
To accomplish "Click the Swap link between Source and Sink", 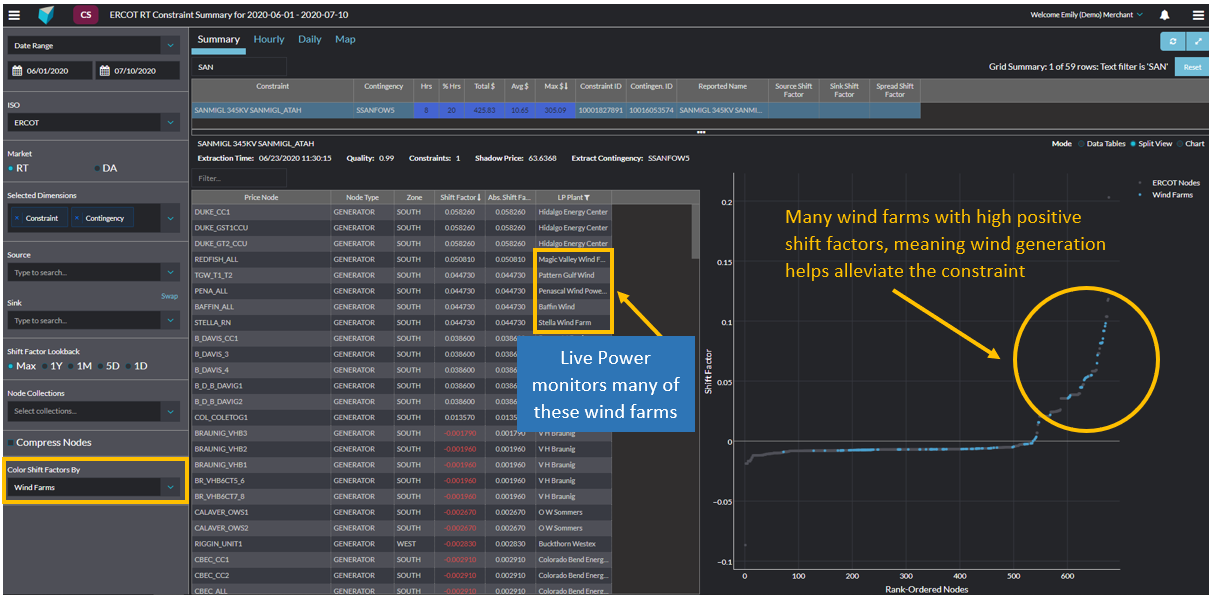I will (x=170, y=295).
